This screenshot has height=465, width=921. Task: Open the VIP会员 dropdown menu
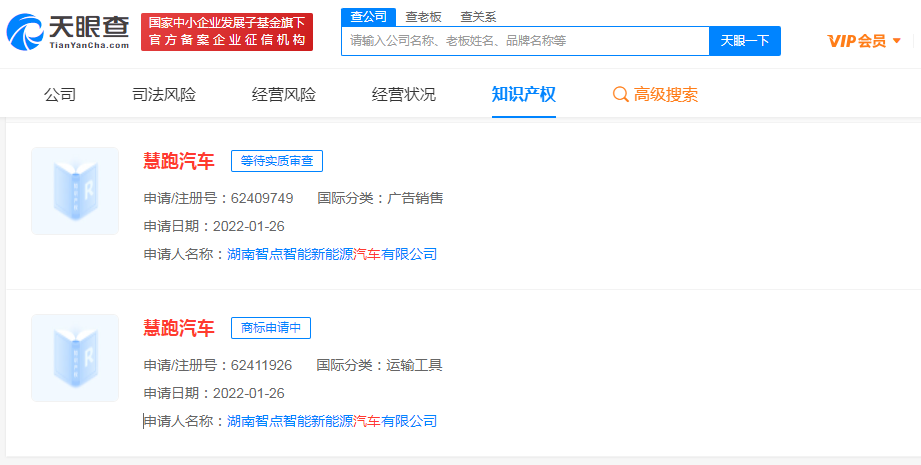click(x=864, y=41)
